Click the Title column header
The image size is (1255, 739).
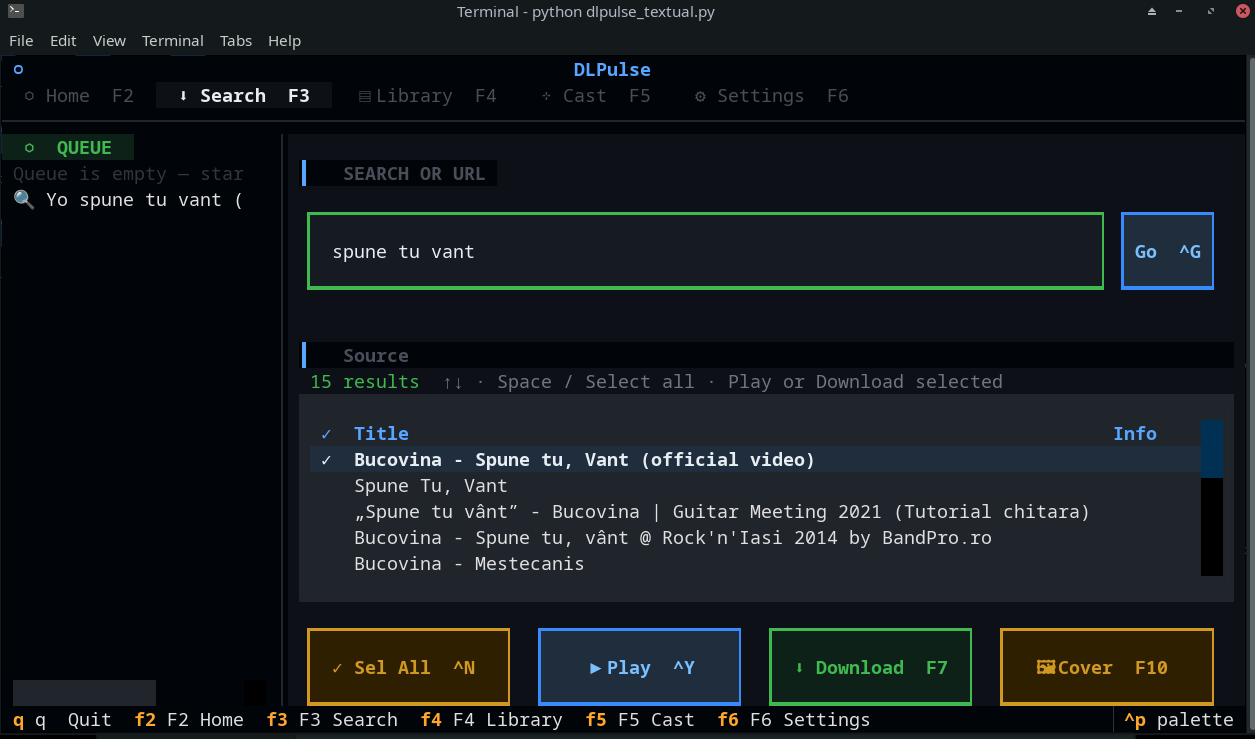(381, 434)
